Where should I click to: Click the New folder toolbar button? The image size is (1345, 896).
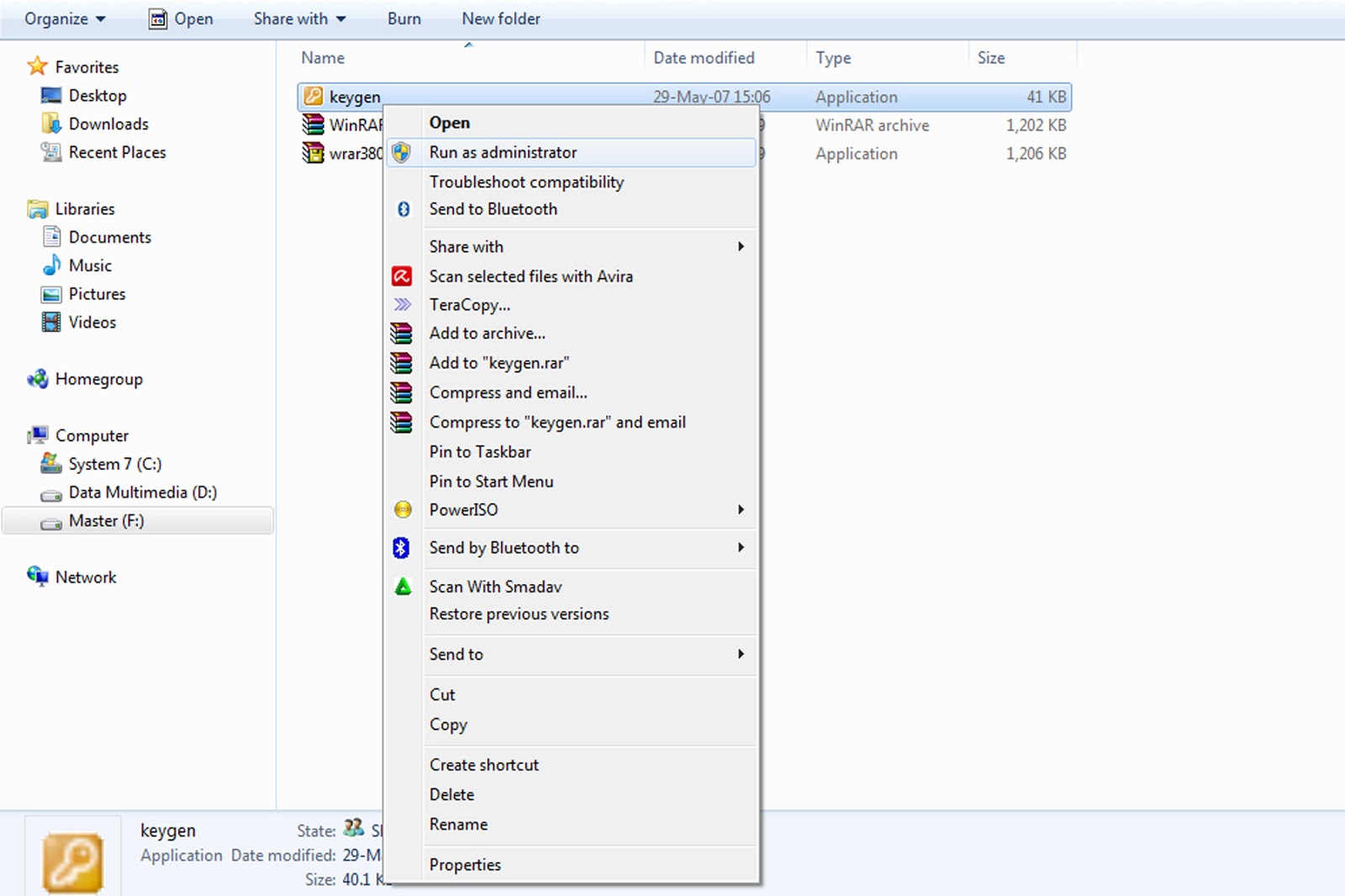[501, 18]
